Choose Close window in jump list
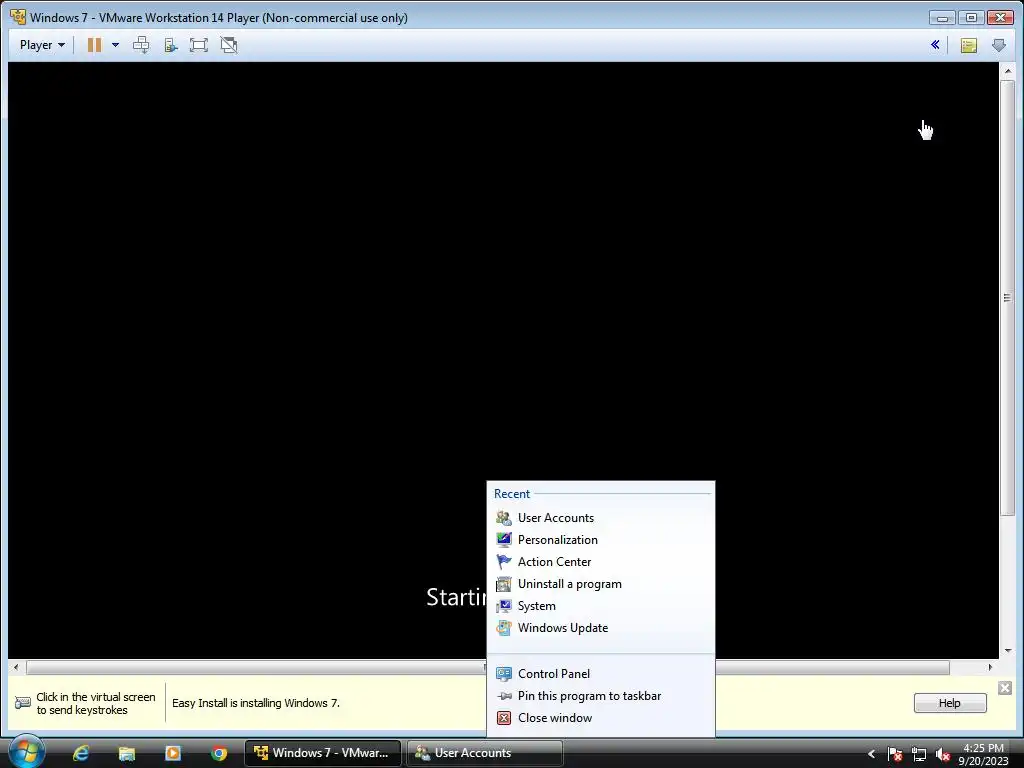The image size is (1024, 768). [x=601, y=718]
